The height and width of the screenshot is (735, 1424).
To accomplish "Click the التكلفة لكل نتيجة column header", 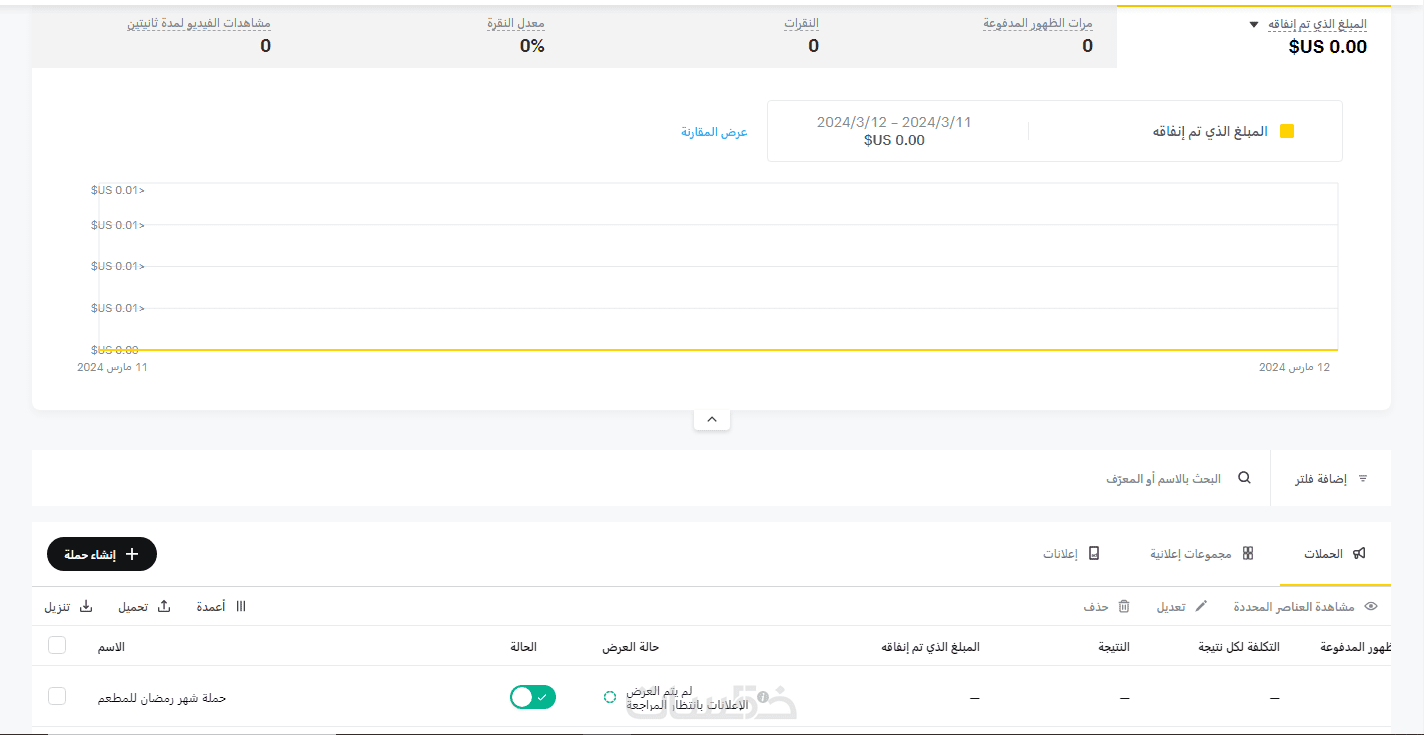I will point(1239,647).
